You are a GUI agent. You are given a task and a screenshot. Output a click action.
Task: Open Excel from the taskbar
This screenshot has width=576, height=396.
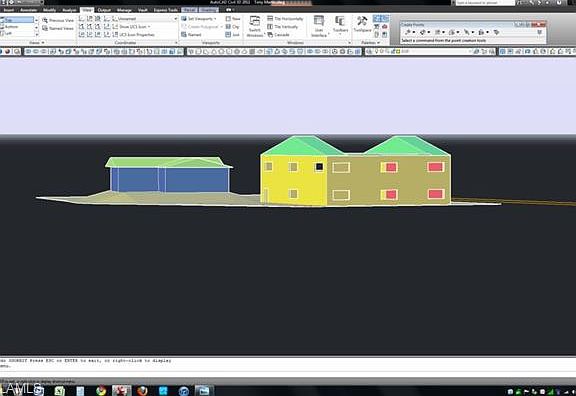(x=60, y=391)
